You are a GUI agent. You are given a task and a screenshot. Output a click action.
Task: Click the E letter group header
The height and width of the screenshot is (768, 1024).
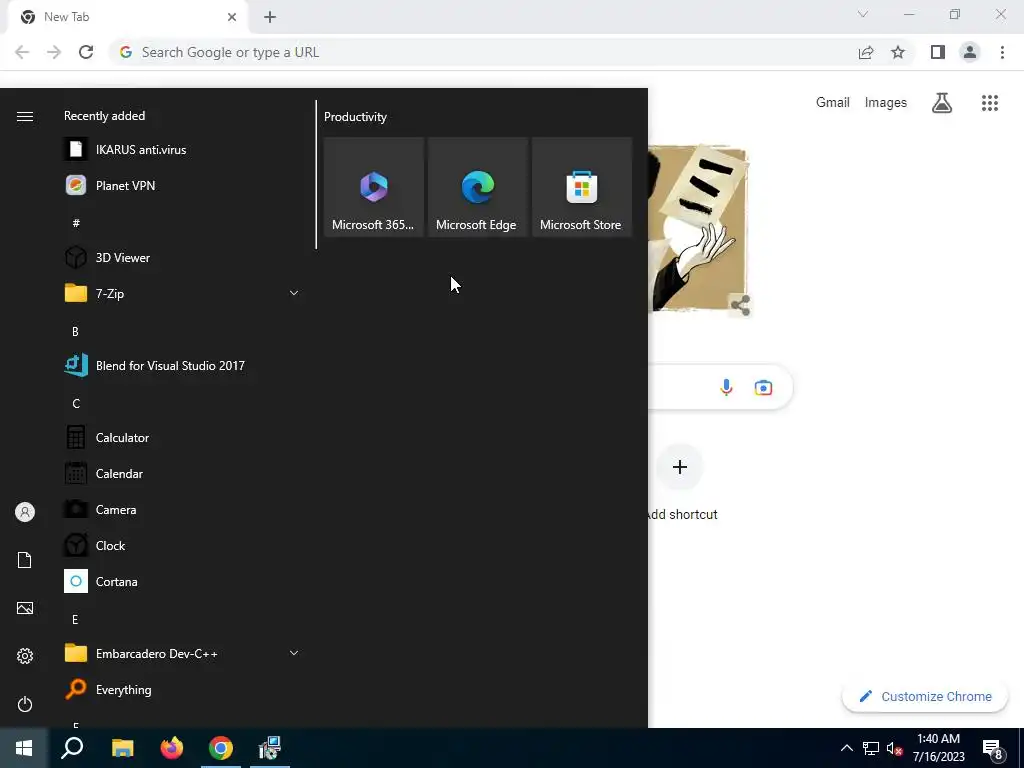[x=75, y=619]
